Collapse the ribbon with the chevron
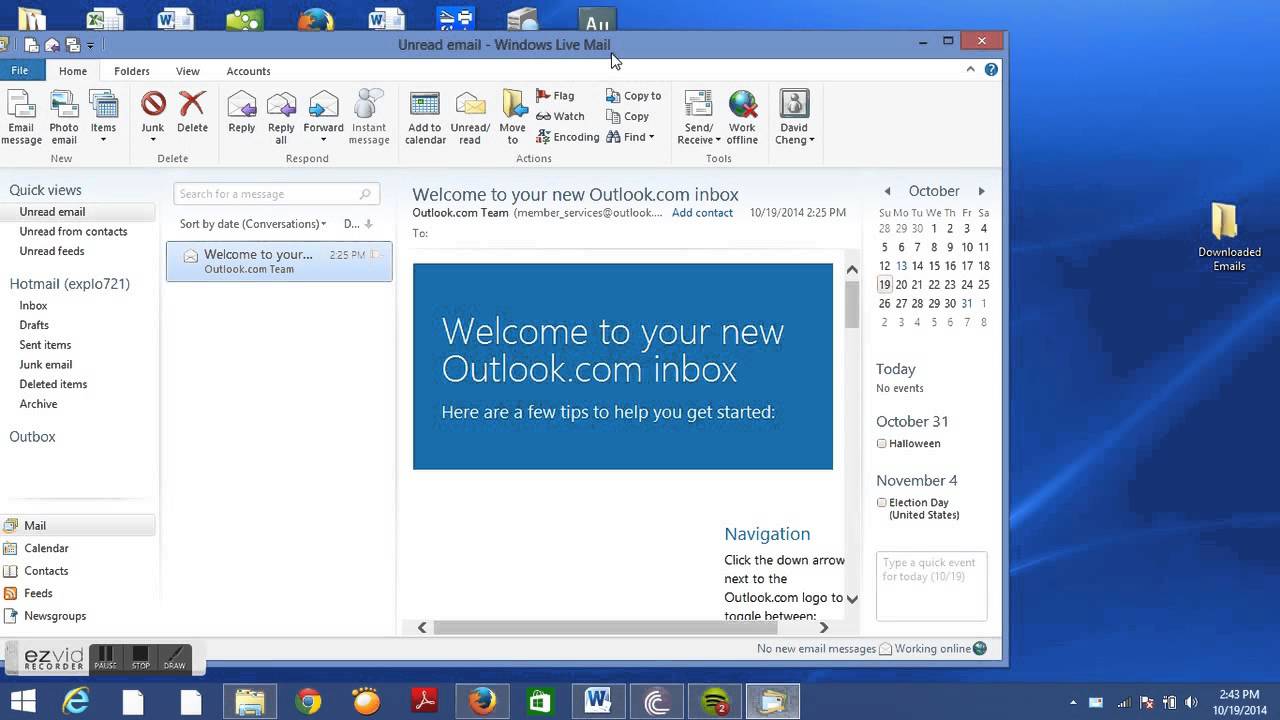1280x720 pixels. click(970, 70)
